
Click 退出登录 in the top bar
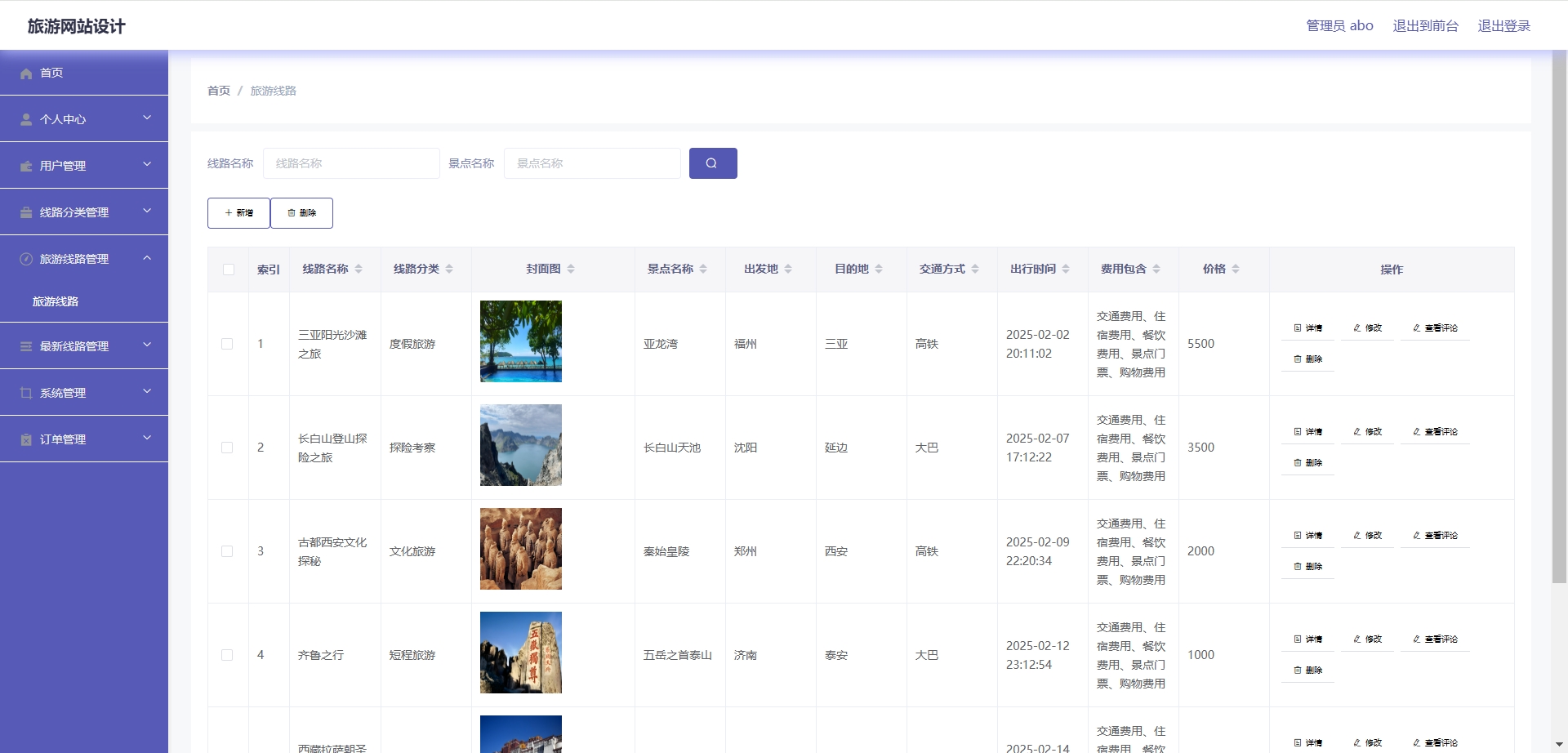(1503, 25)
